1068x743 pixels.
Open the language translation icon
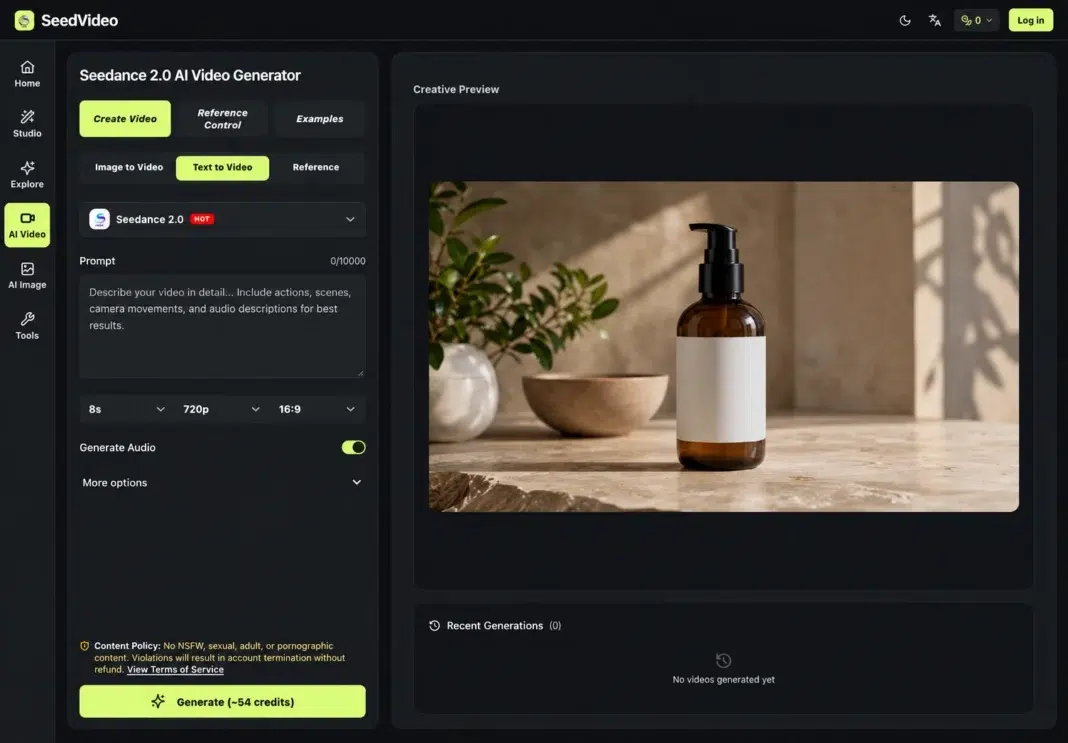[934, 20]
